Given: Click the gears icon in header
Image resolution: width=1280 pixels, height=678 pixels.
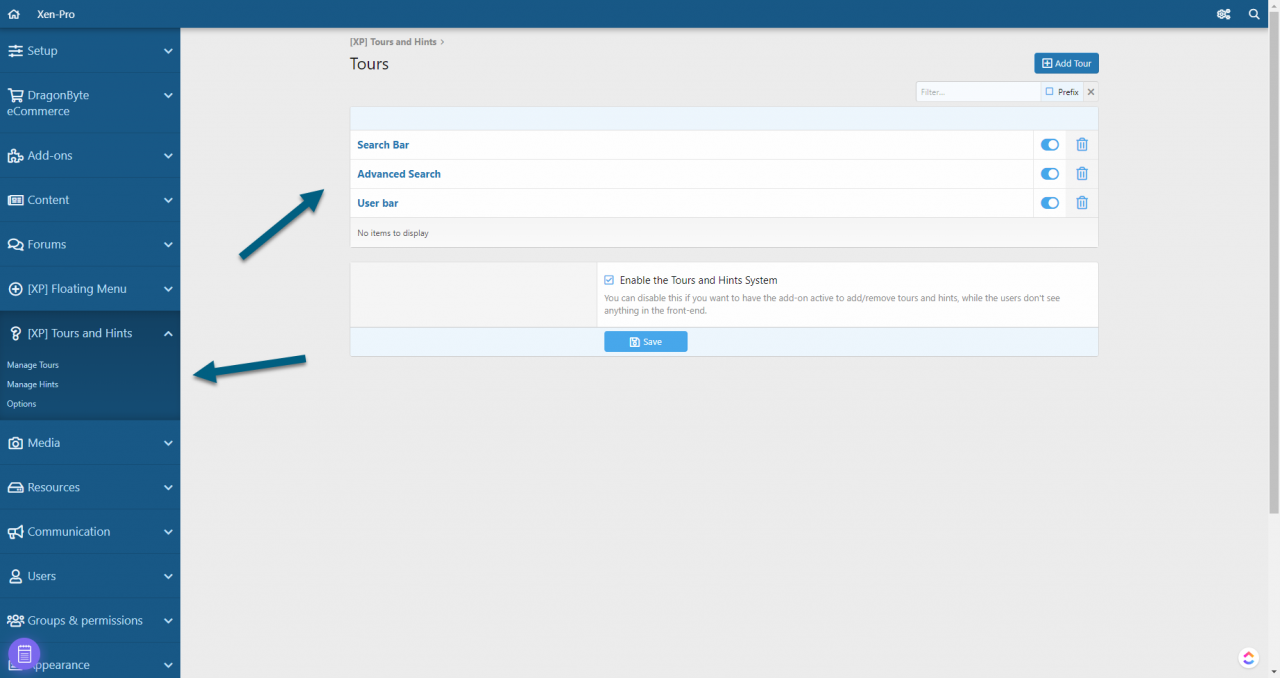Looking at the screenshot, I should (1223, 14).
